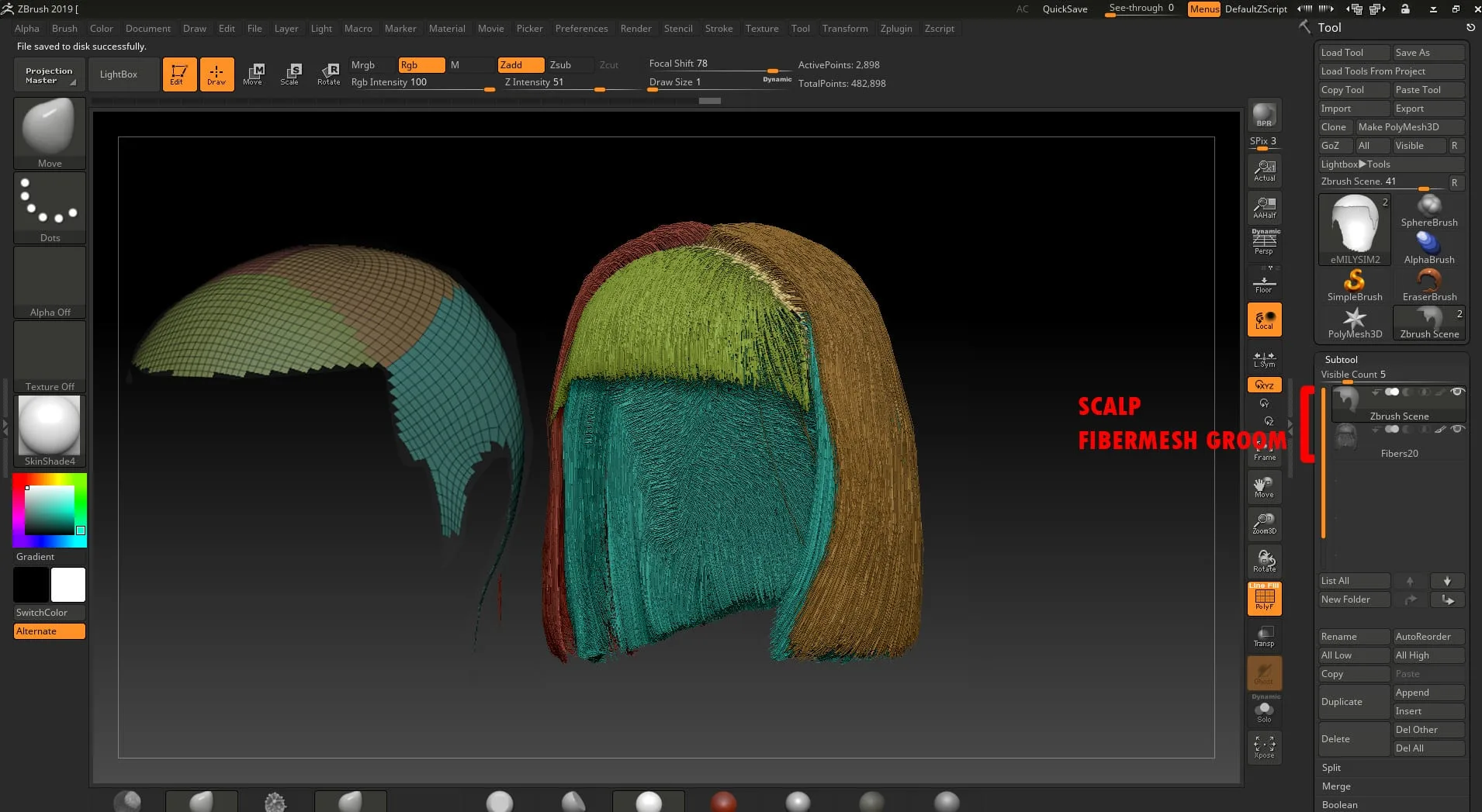Open the Preferences menu
This screenshot has height=812, width=1482.
[x=582, y=29]
